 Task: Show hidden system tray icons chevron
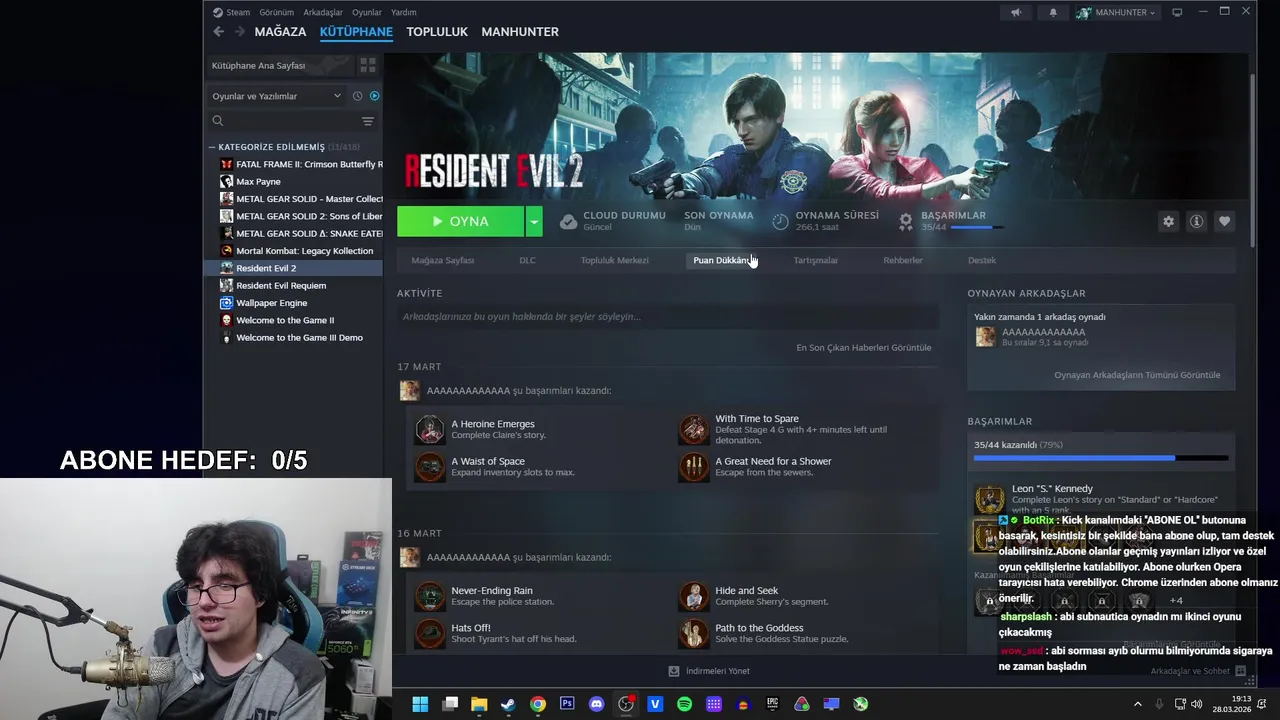1137,704
